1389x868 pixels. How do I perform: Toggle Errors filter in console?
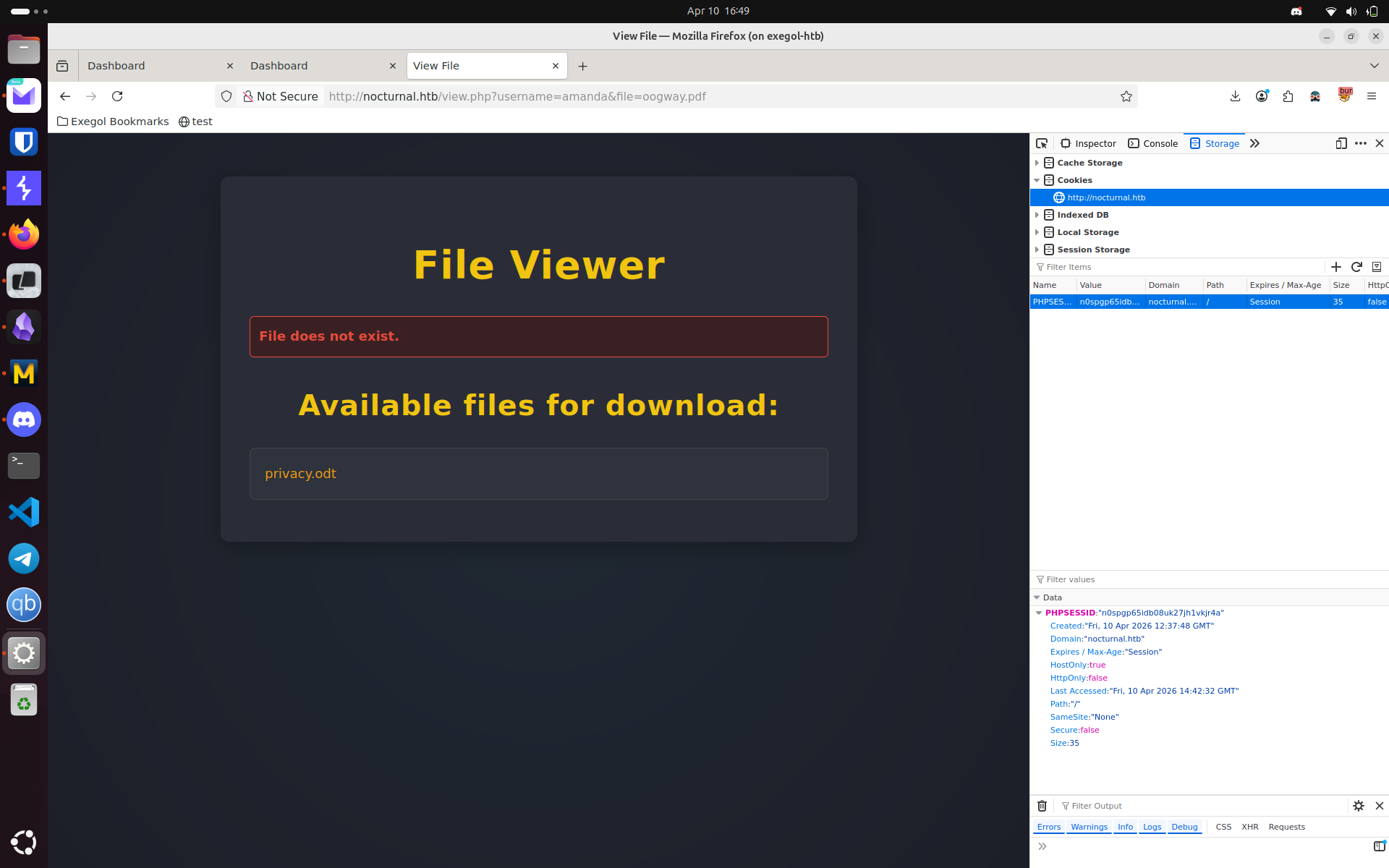coord(1048,827)
